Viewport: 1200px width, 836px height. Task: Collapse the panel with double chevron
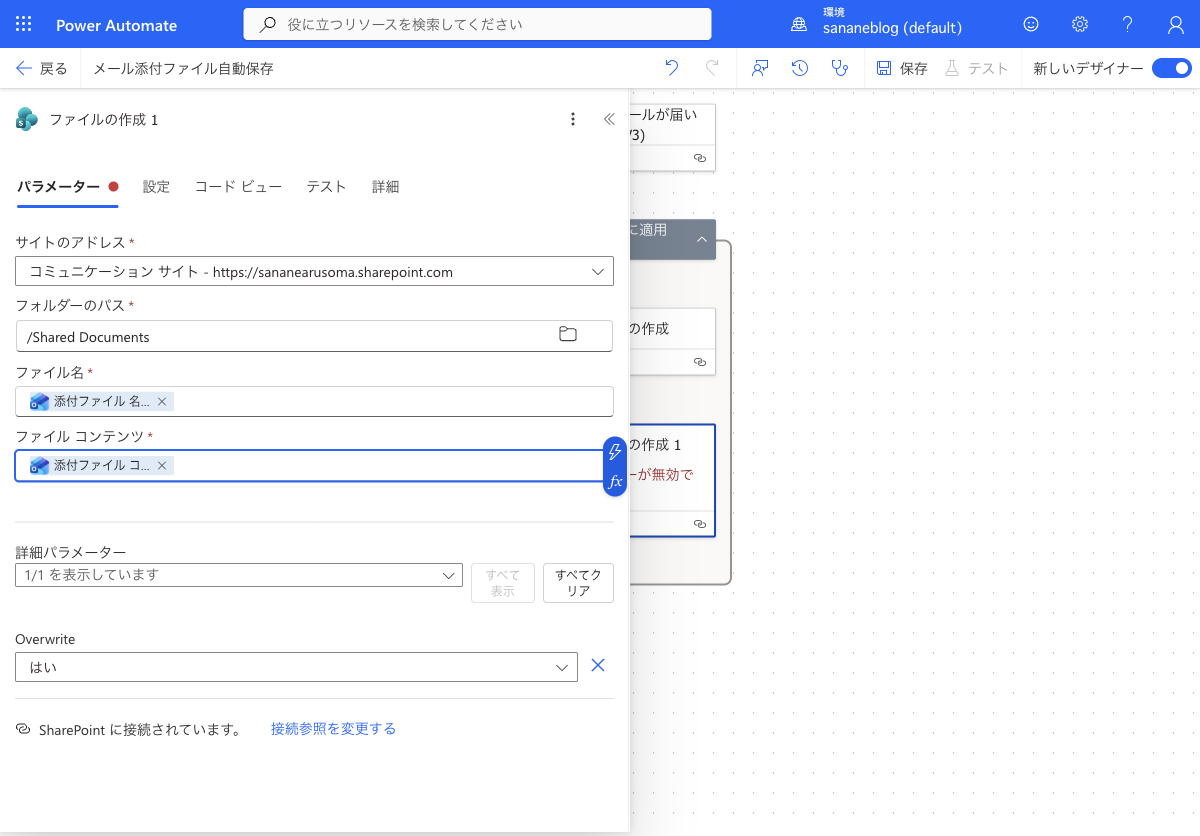[x=609, y=119]
